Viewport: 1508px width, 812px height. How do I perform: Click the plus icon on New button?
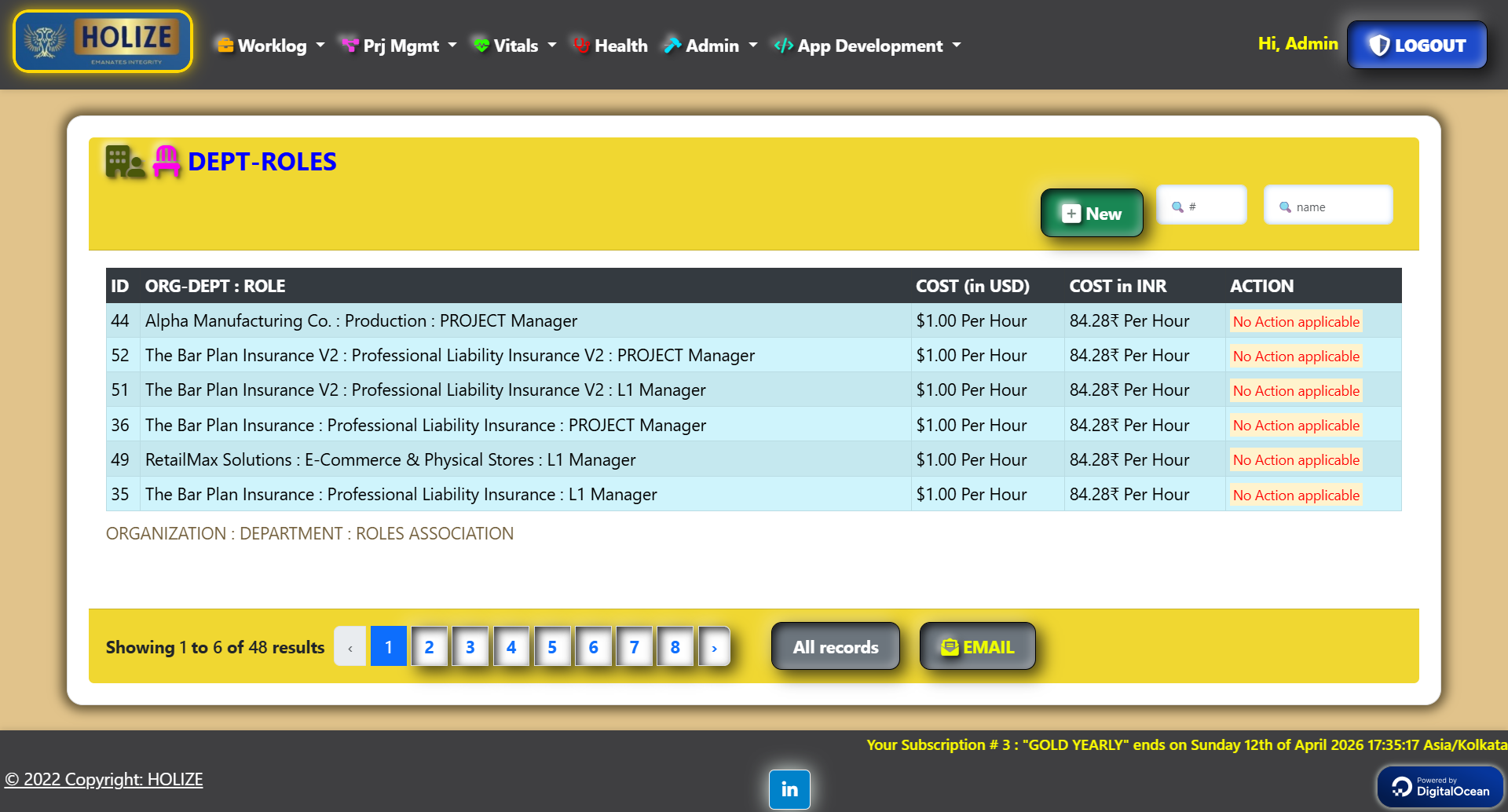(1071, 214)
